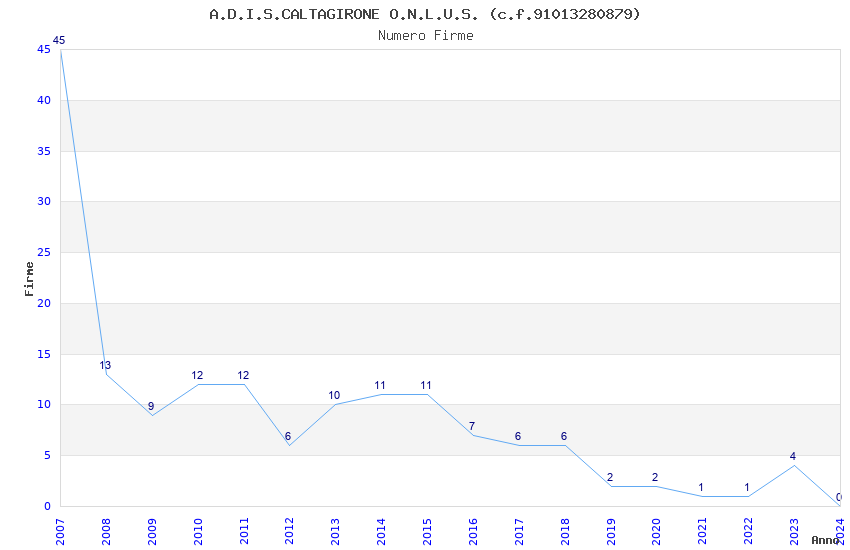Click the data label 12 above year 2011

243,375
